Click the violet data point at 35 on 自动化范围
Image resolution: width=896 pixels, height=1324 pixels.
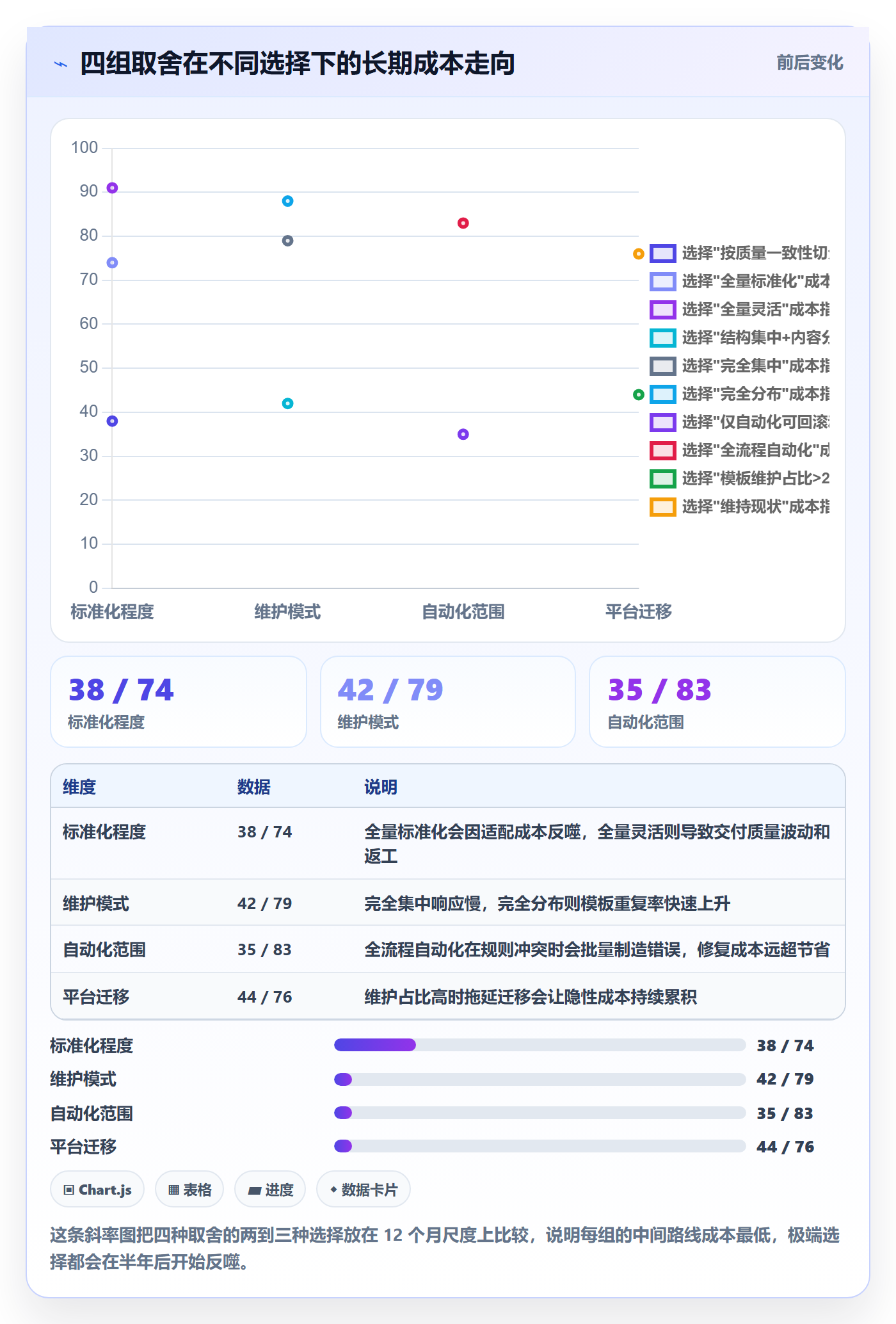coord(463,434)
